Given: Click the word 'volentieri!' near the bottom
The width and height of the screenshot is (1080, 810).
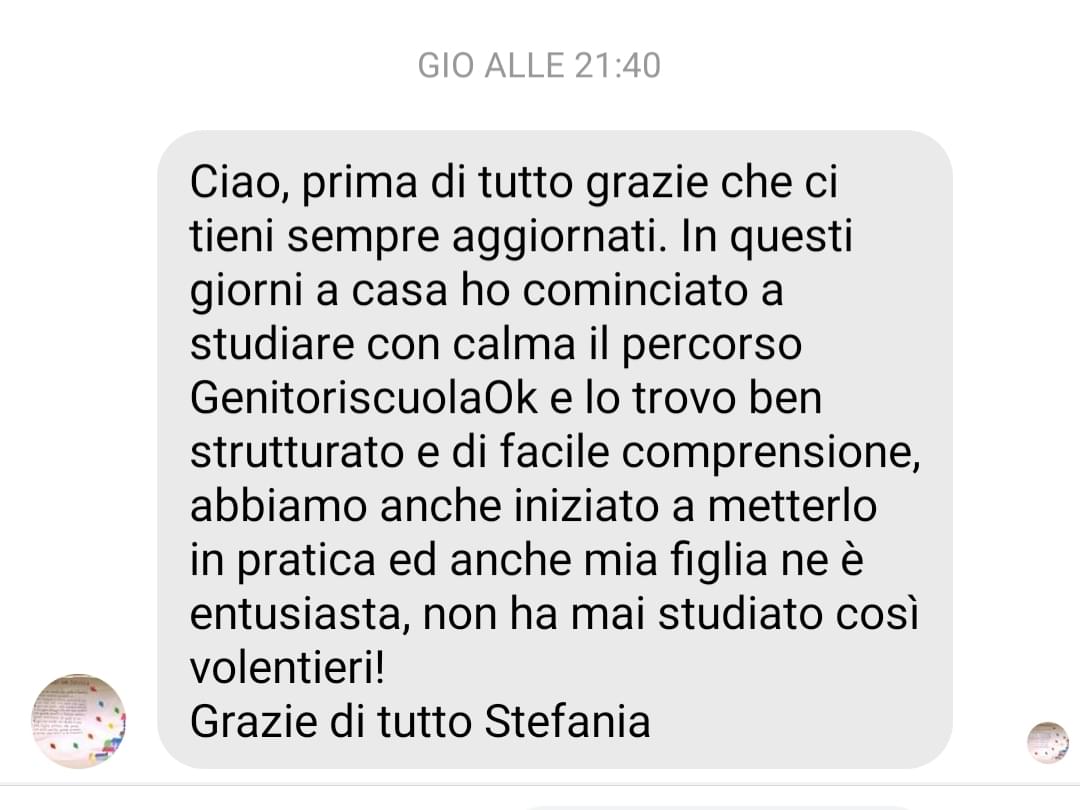Looking at the screenshot, I should point(287,667).
